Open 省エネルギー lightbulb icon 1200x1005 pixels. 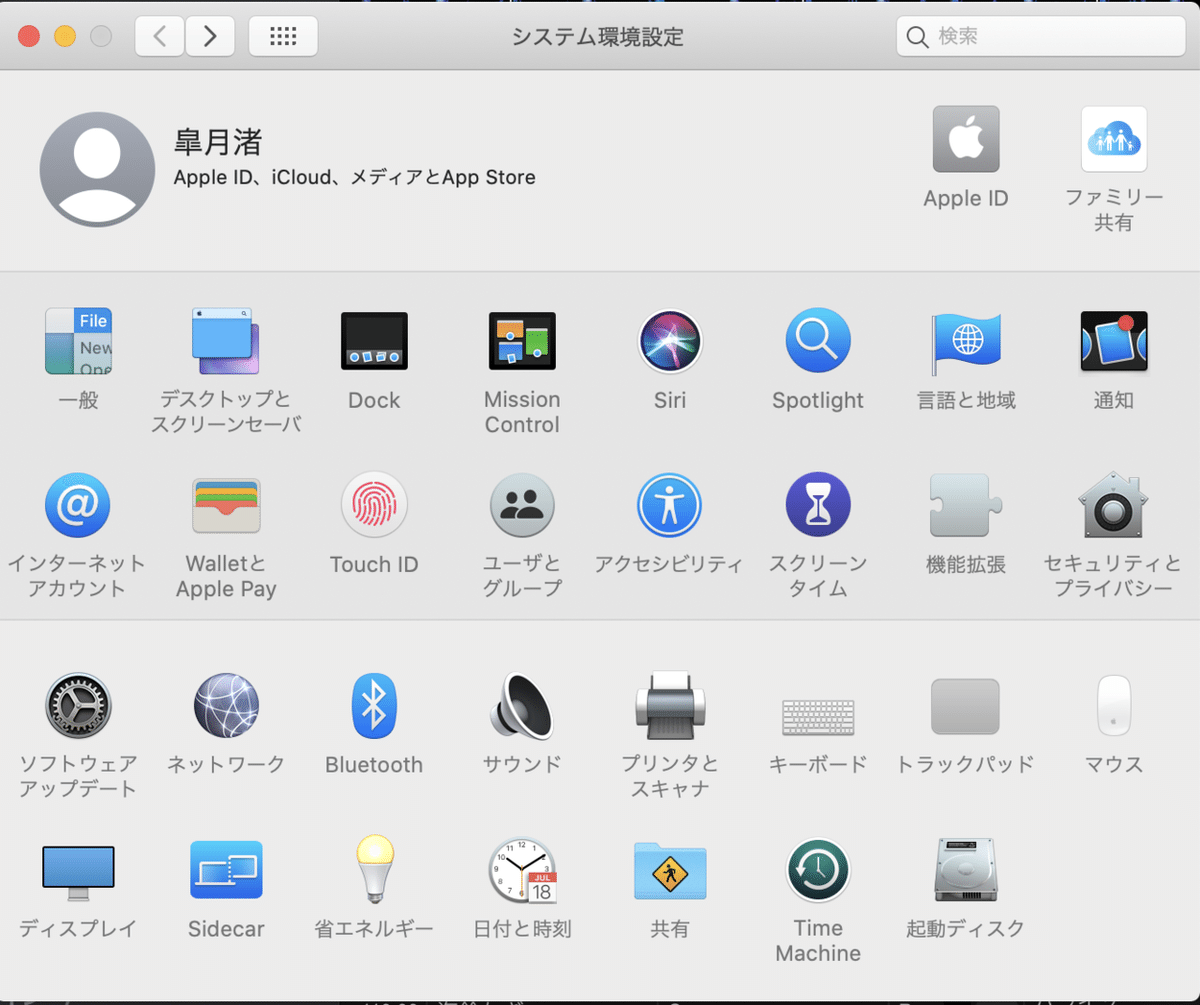point(374,870)
